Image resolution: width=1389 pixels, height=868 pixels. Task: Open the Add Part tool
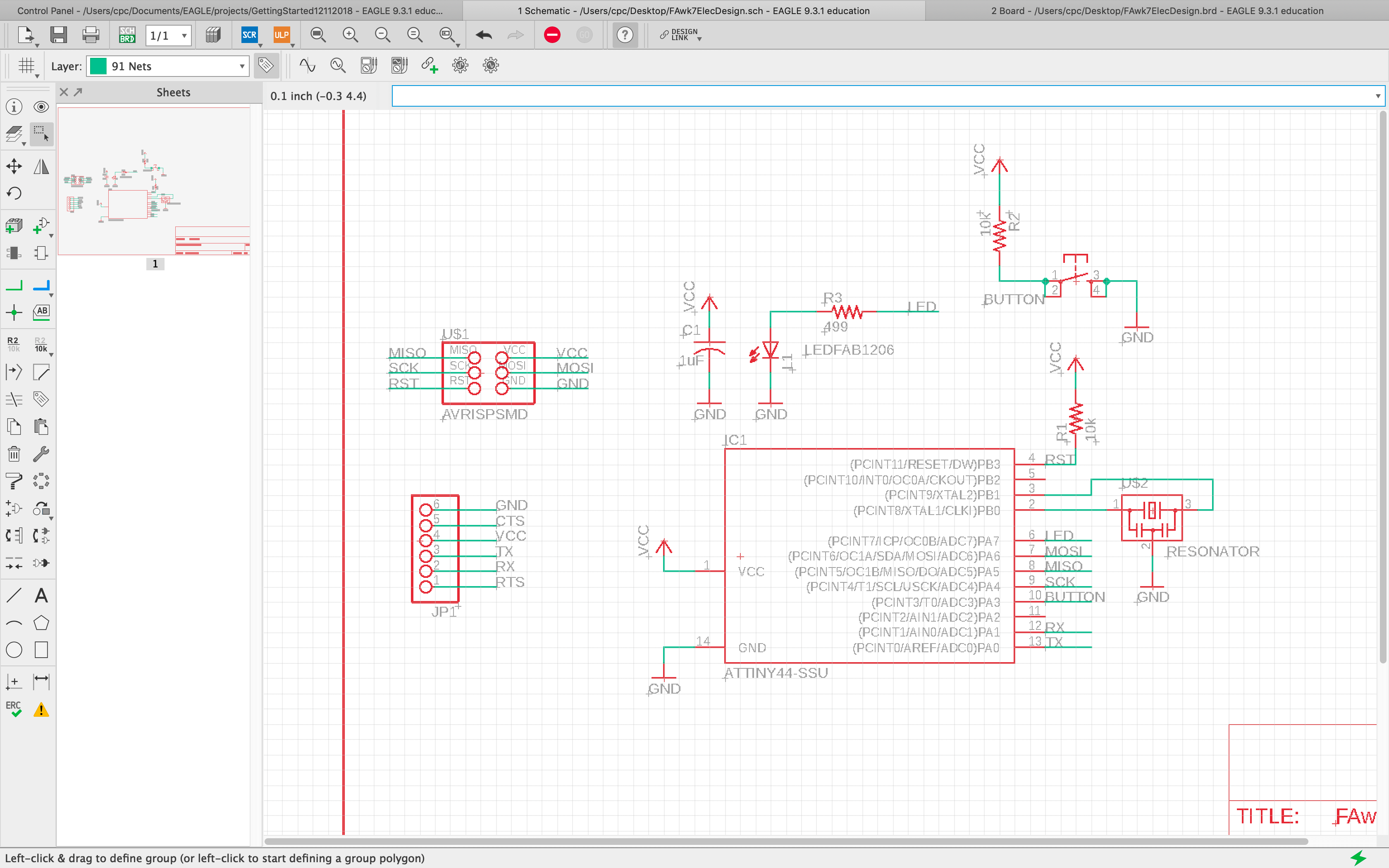pos(14,225)
